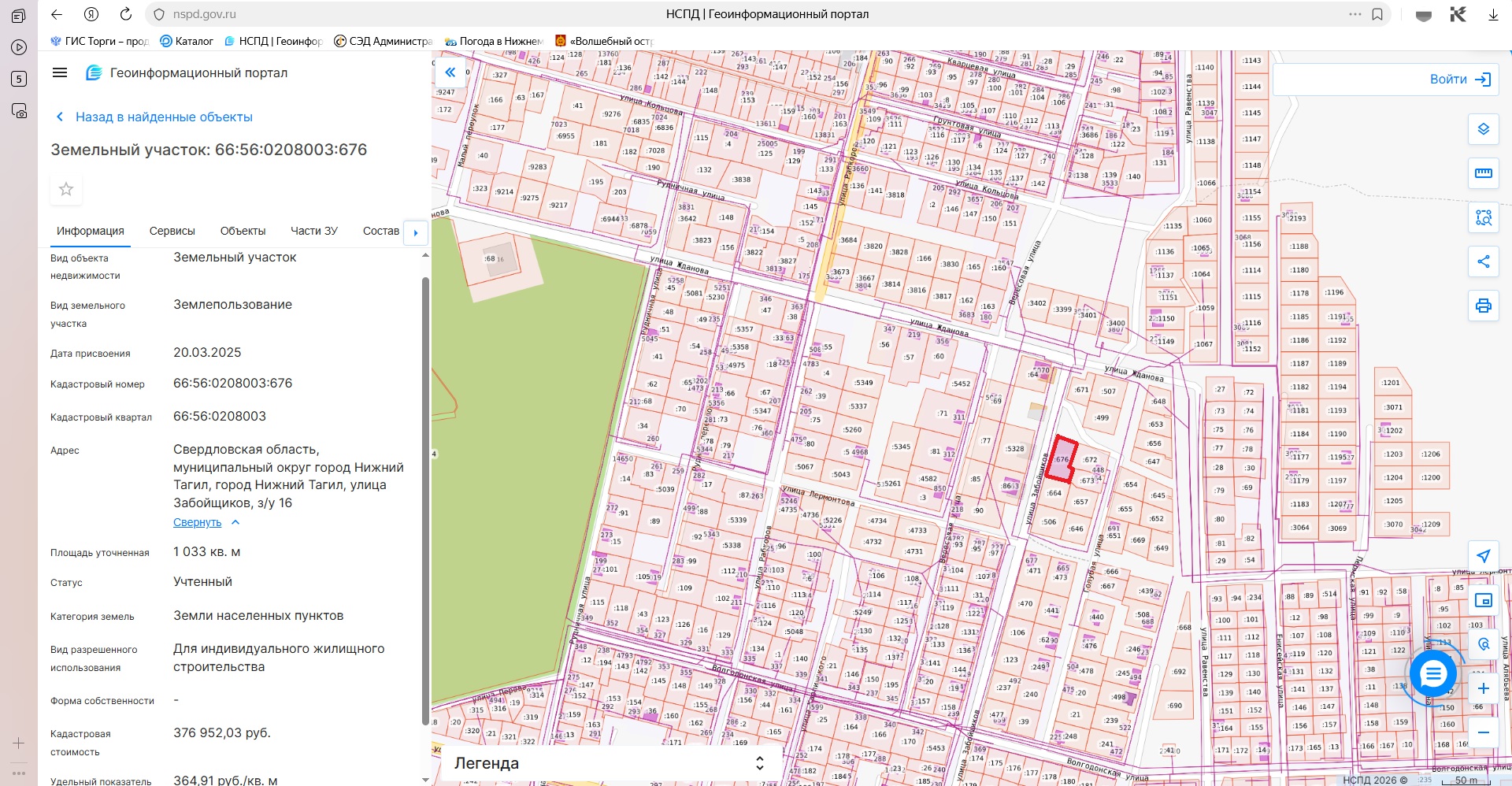This screenshot has width=1512, height=786.
Task: Select the ruler measurement tool
Action: coord(1483,173)
